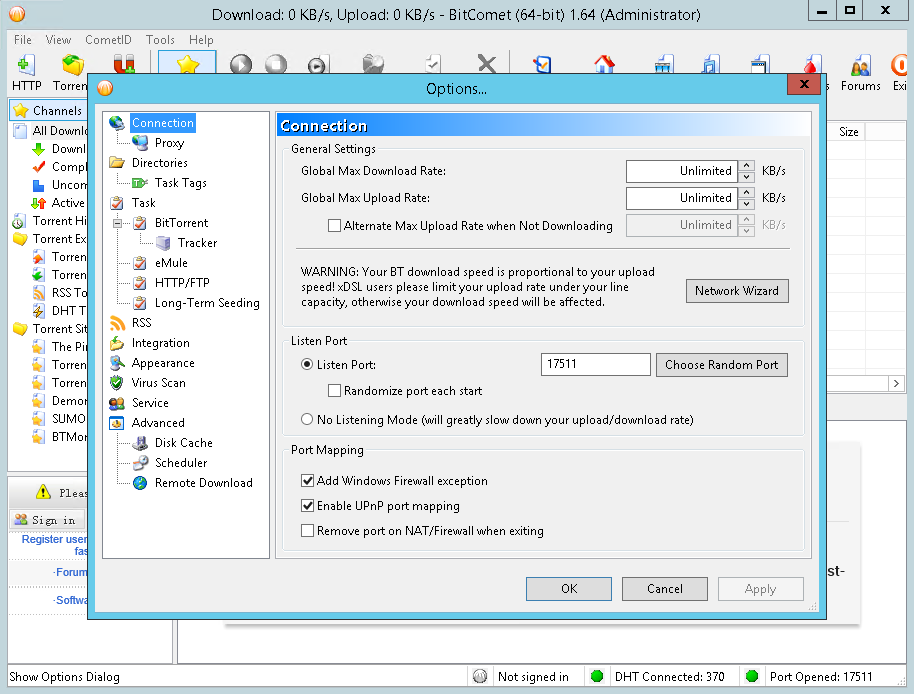Select eMule in Options tree
Viewport: 914px width, 694px height.
[171, 263]
